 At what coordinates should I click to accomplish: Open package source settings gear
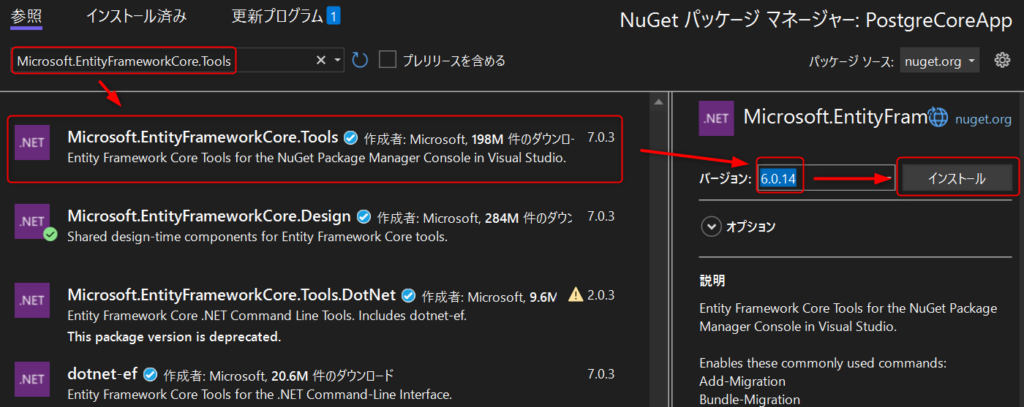tap(1002, 61)
